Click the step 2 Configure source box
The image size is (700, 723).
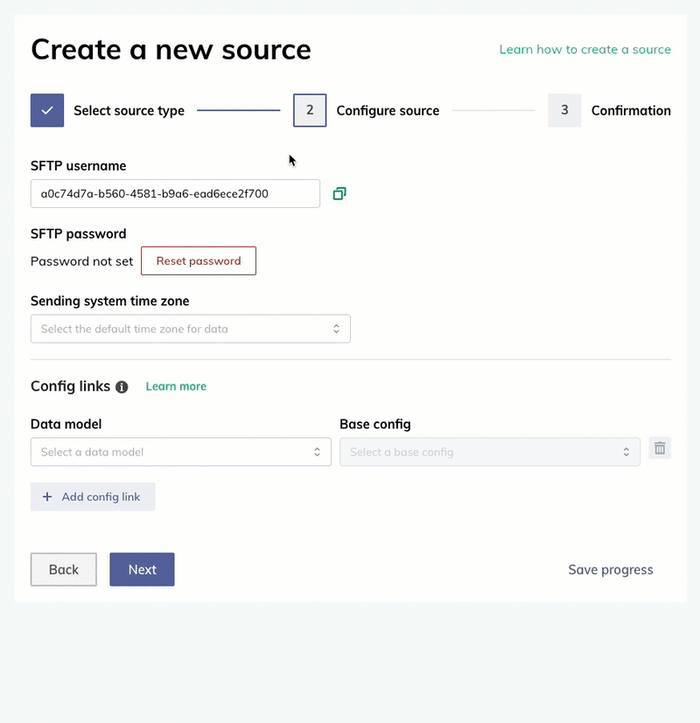pos(310,110)
